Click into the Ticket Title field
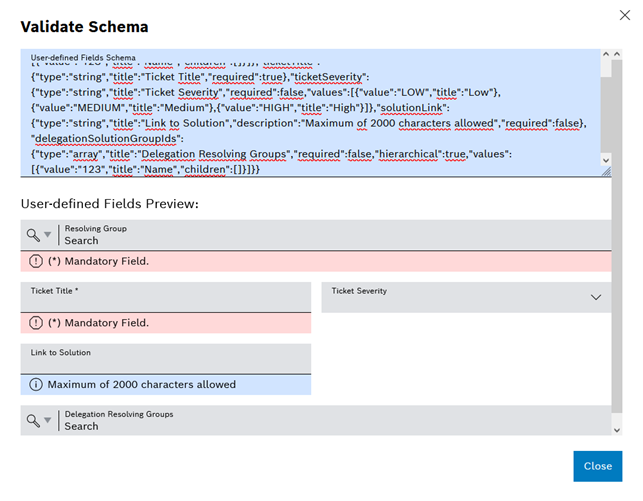 click(165, 302)
